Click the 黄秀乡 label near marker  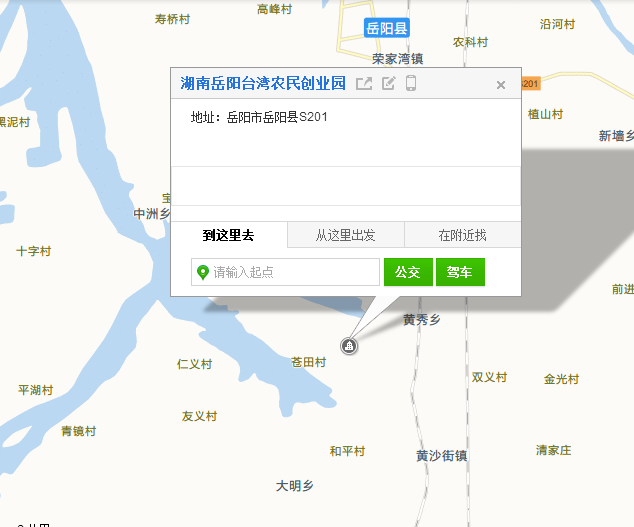[422, 321]
